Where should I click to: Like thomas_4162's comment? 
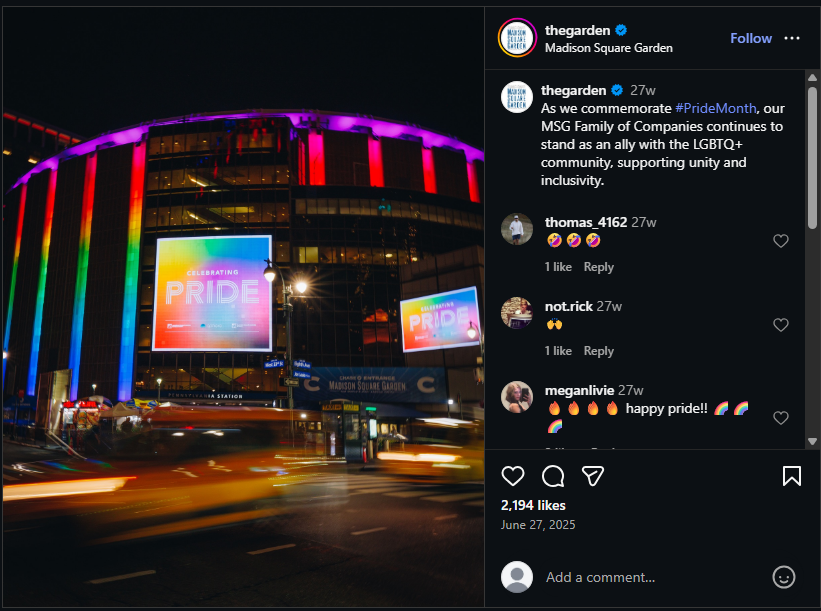pos(781,241)
